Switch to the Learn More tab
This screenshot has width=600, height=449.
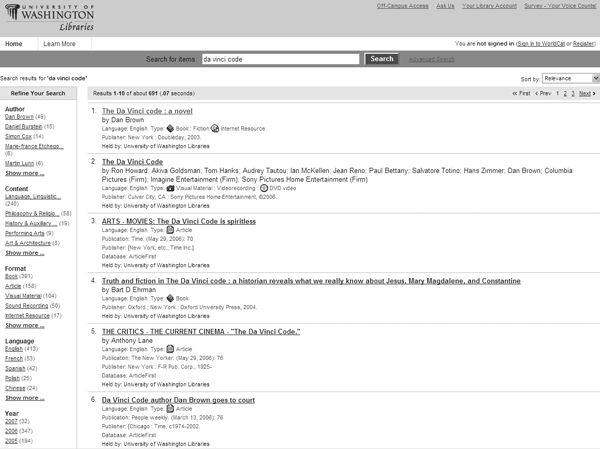pos(59,44)
